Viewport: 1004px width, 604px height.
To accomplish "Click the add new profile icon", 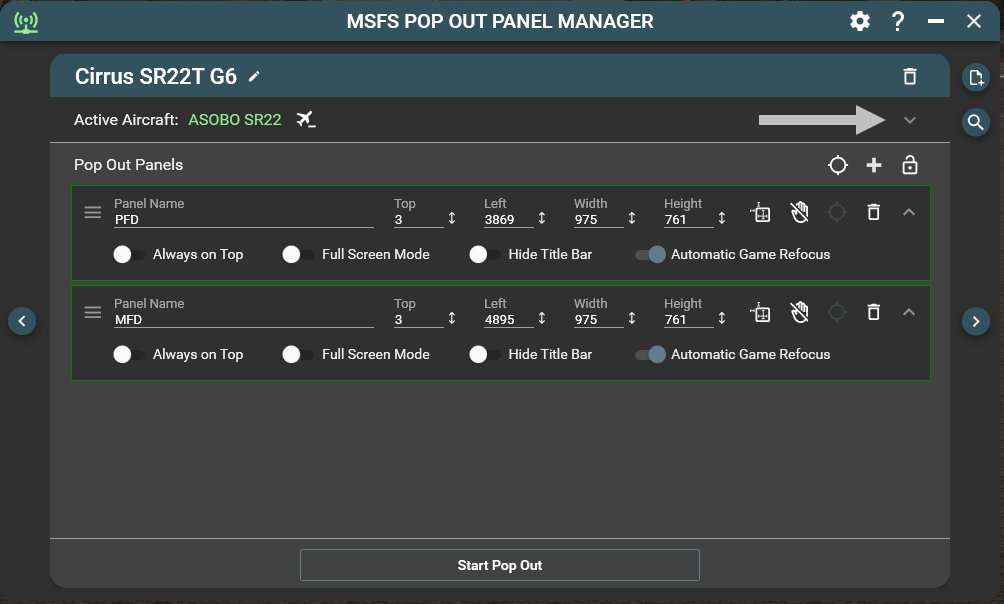I will tap(975, 77).
